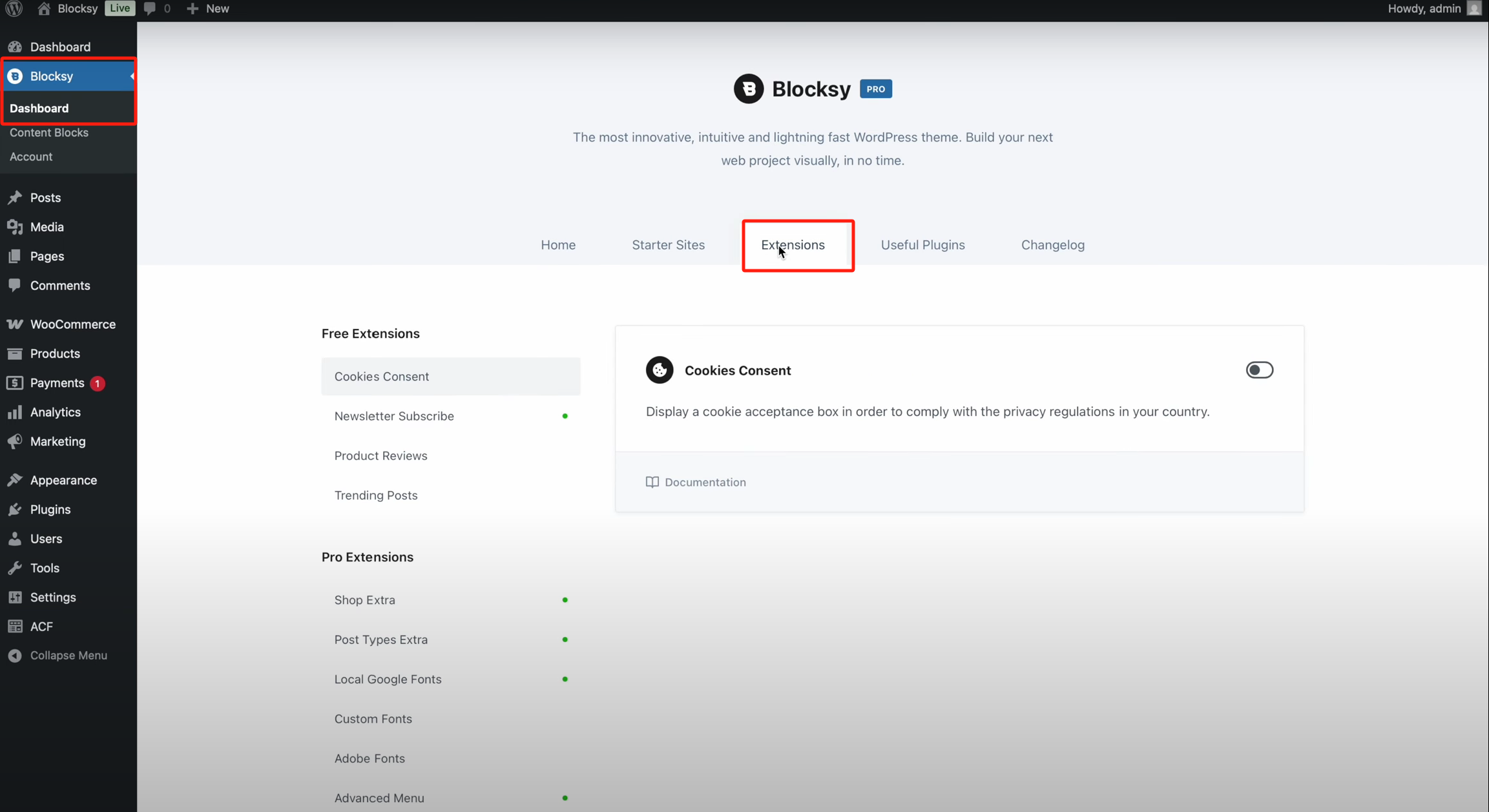
Task: Toggle the green status dot on Newsletter Subscribe
Action: point(565,416)
